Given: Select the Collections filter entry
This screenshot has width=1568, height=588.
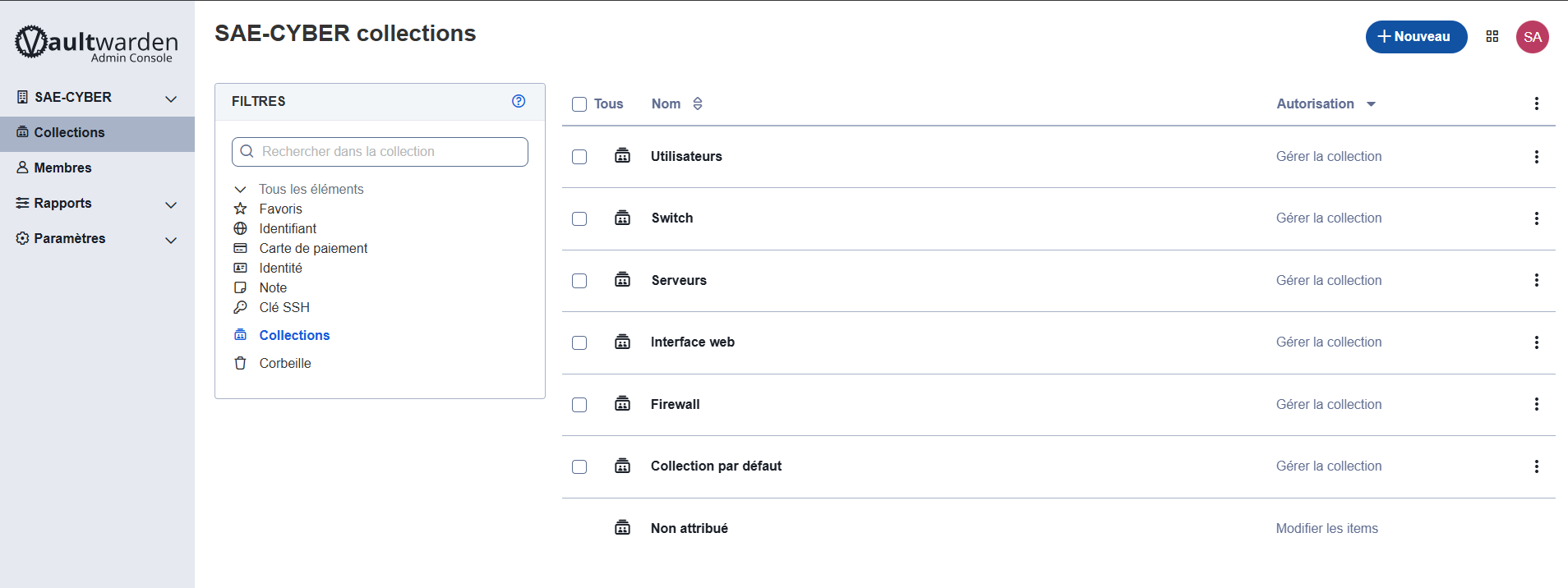Looking at the screenshot, I should [x=294, y=335].
